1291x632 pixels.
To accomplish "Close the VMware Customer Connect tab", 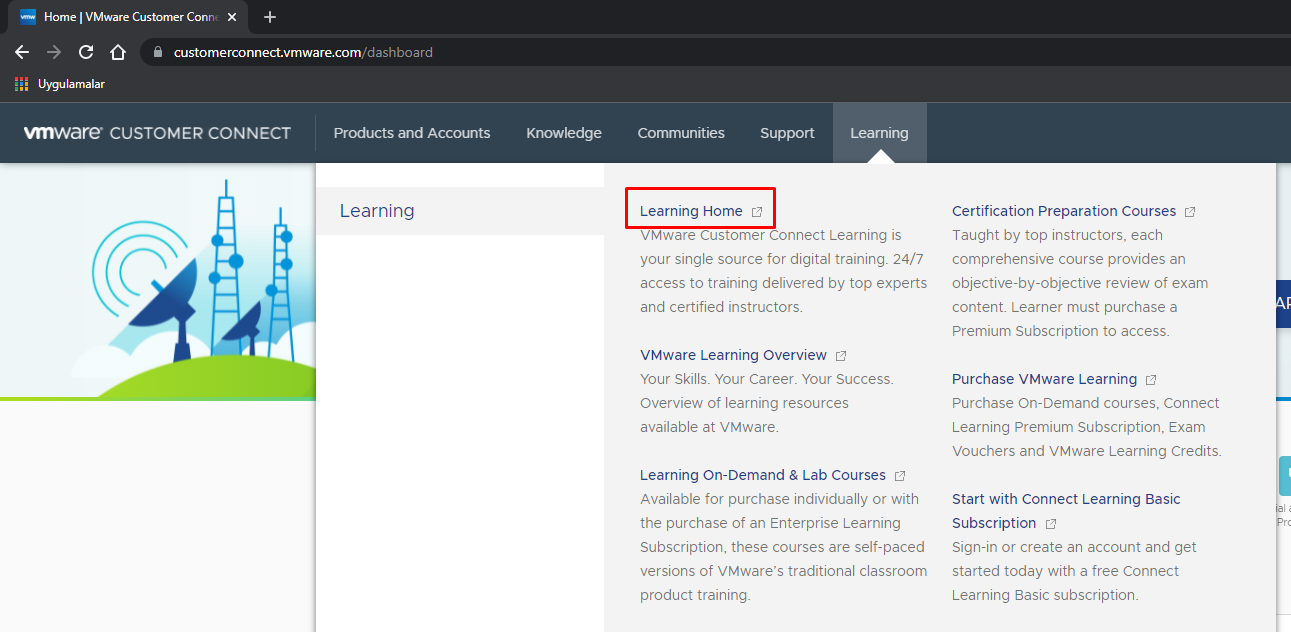I will point(232,17).
